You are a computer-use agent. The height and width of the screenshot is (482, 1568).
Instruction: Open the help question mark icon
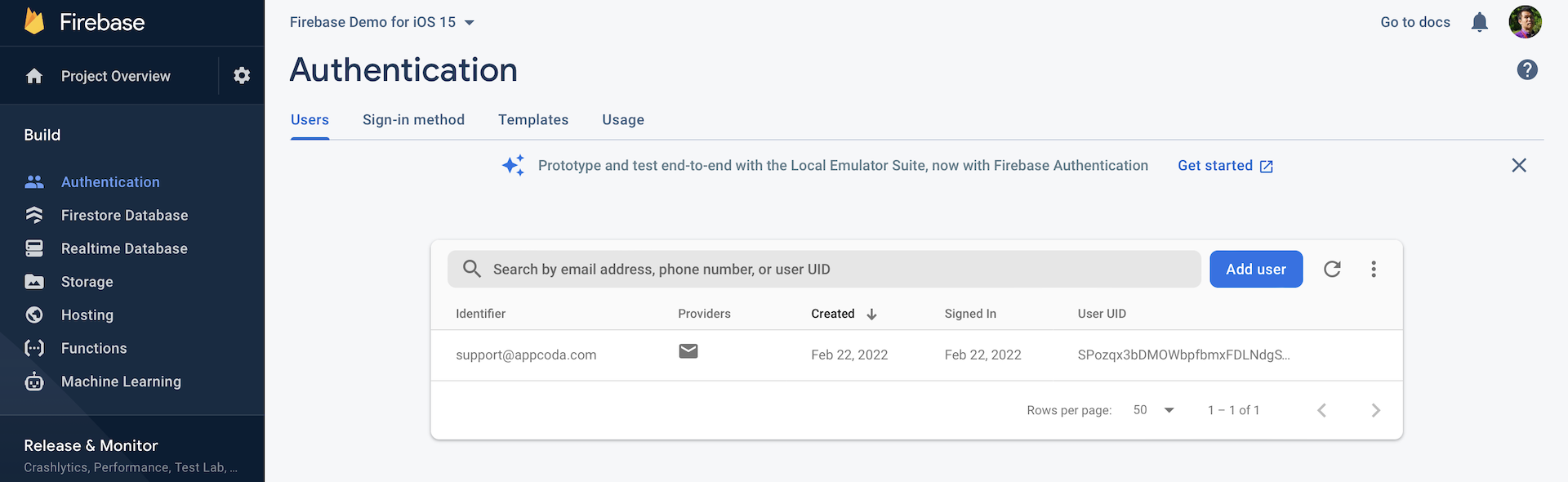(1526, 70)
